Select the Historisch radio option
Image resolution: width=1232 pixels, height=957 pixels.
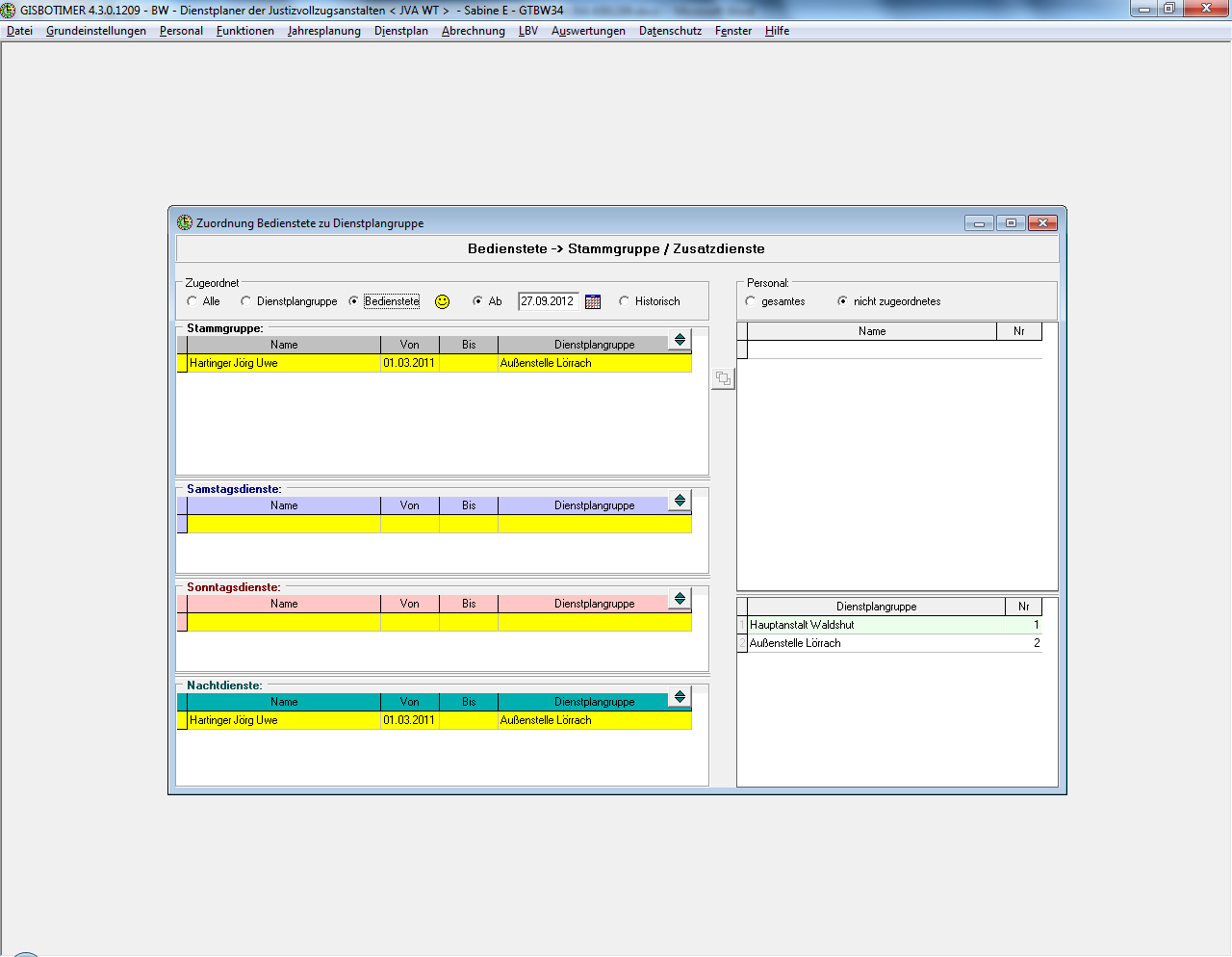pyautogui.click(x=625, y=301)
